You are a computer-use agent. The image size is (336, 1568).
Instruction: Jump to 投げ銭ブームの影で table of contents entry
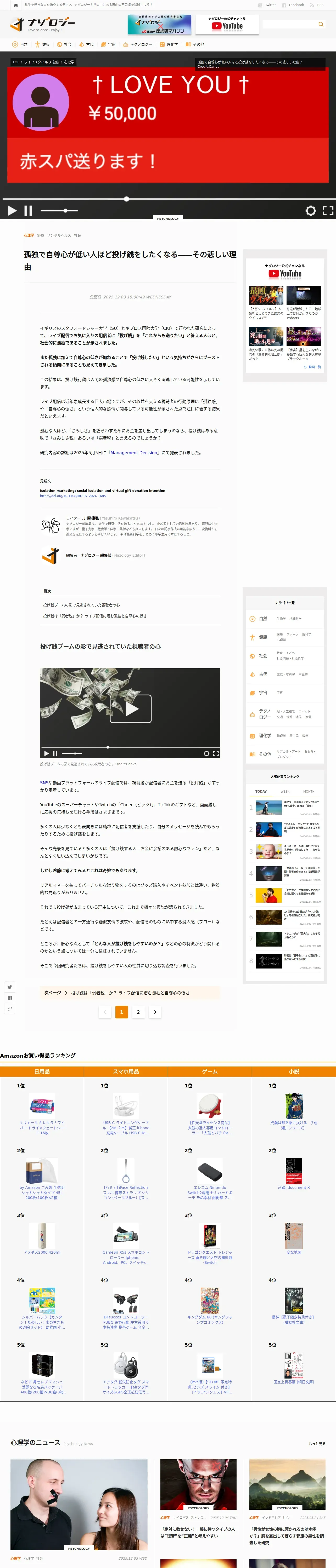point(81,605)
